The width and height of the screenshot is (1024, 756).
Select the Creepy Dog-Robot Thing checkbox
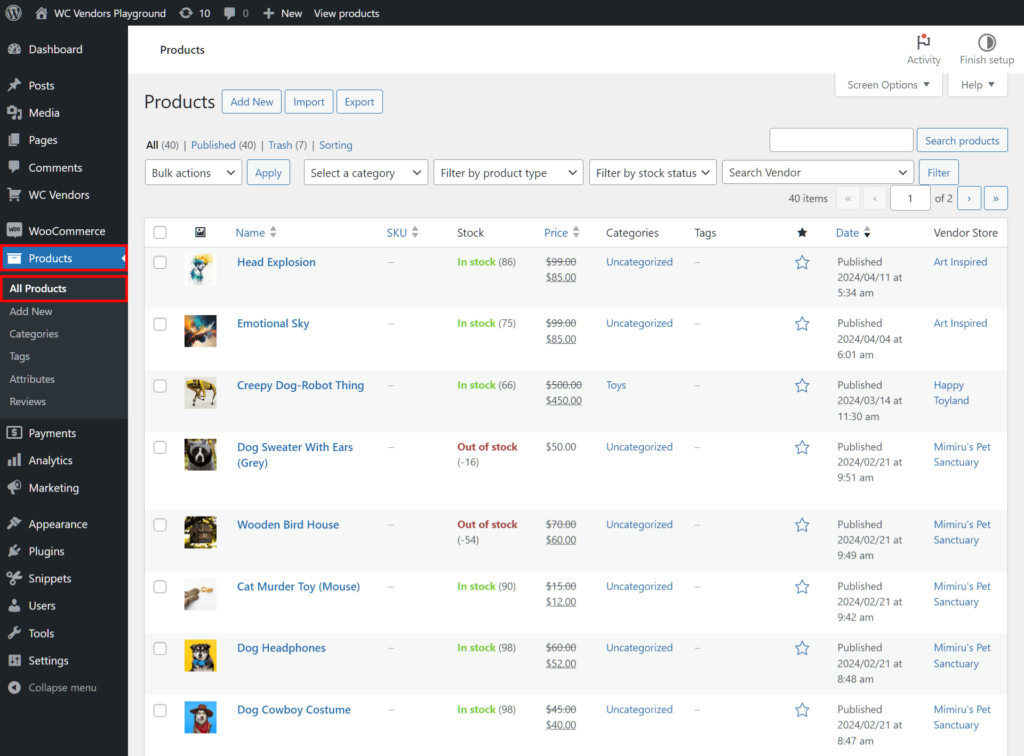pos(160,386)
